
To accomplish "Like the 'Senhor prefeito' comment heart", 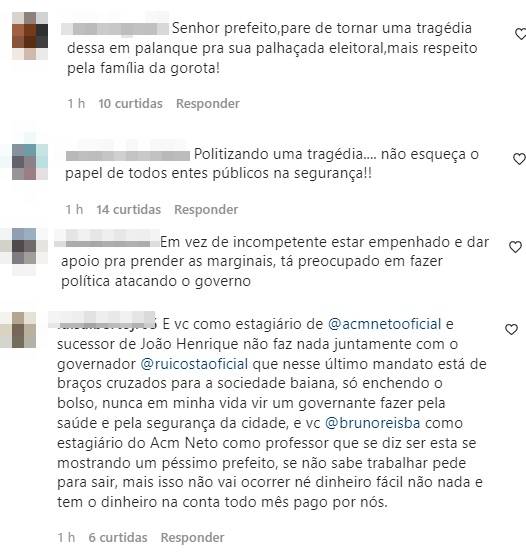I will pyautogui.click(x=521, y=34).
